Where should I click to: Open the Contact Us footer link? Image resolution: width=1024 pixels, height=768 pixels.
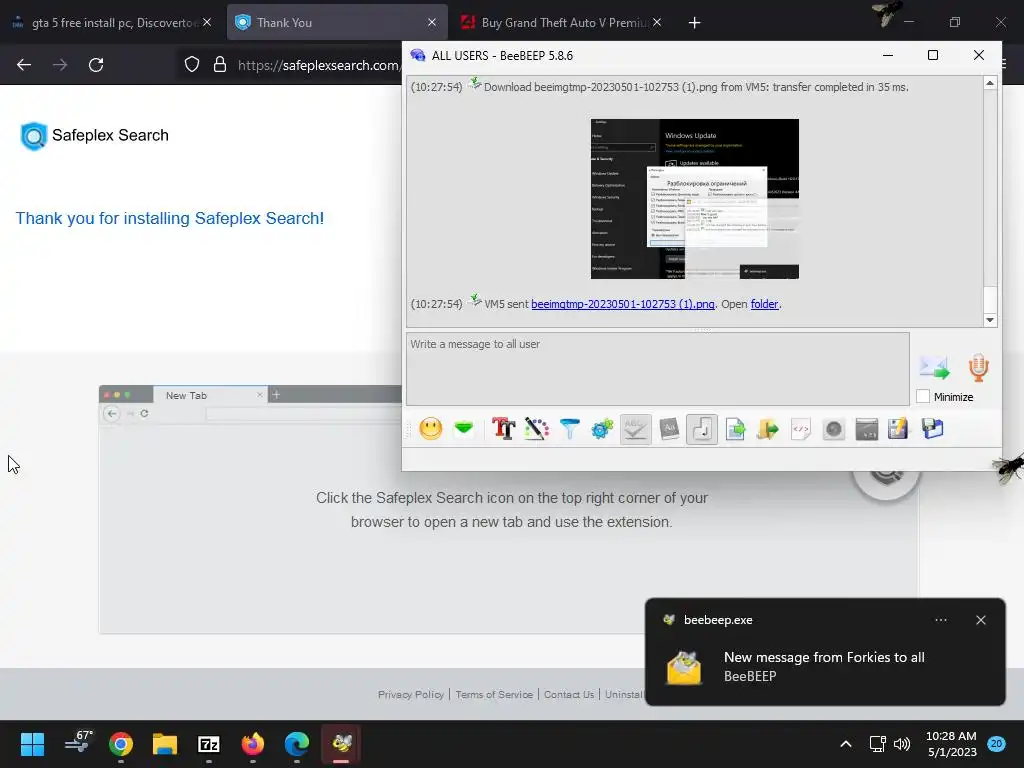(x=569, y=694)
